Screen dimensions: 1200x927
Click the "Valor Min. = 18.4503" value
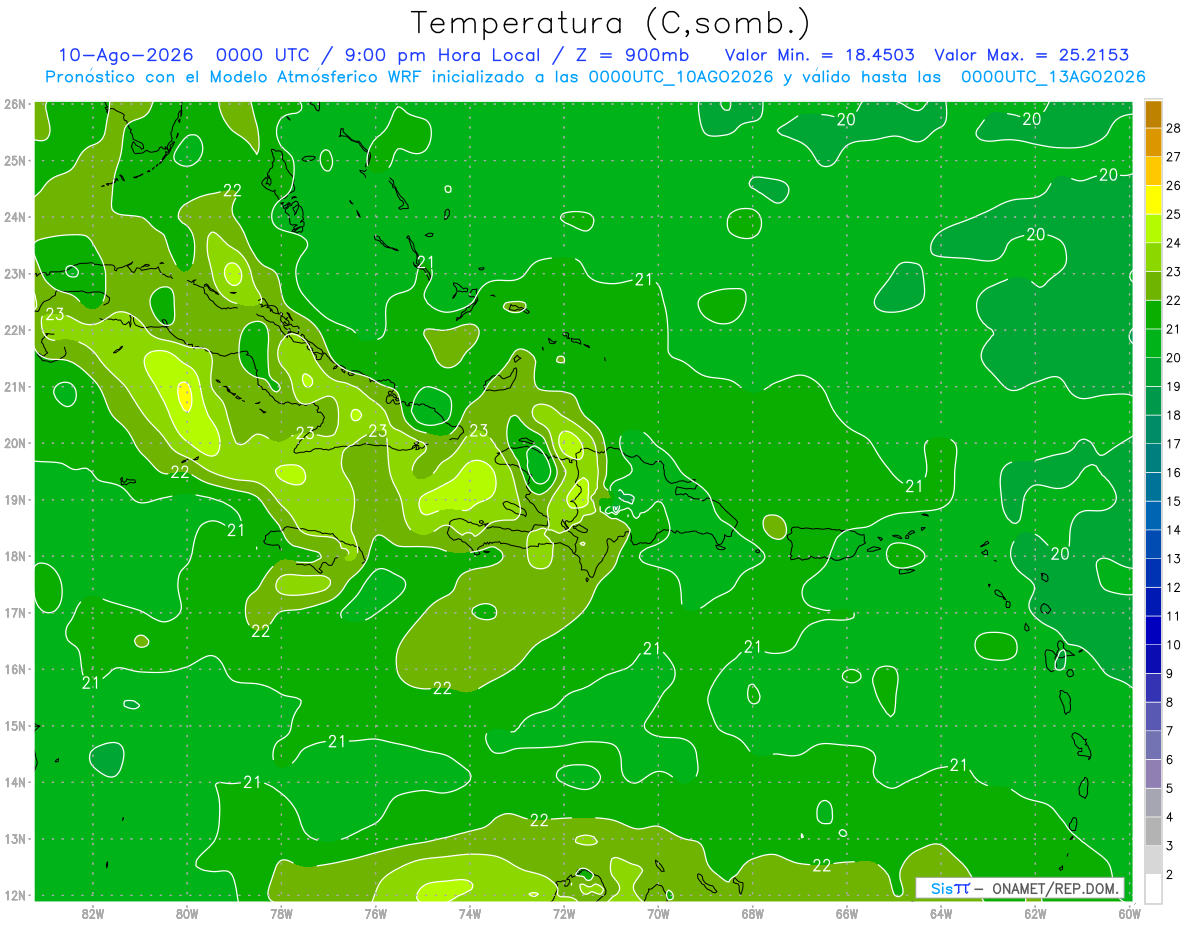click(819, 55)
